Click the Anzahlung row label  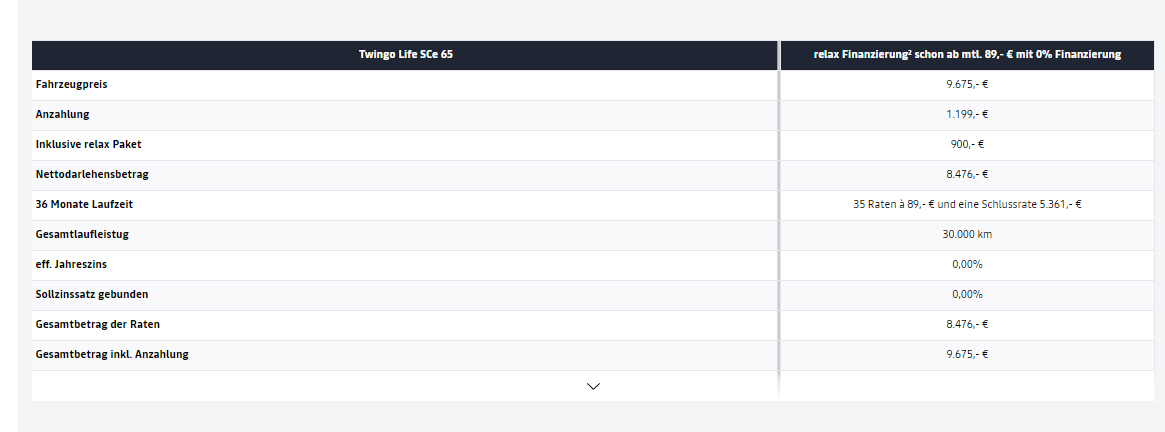62,115
